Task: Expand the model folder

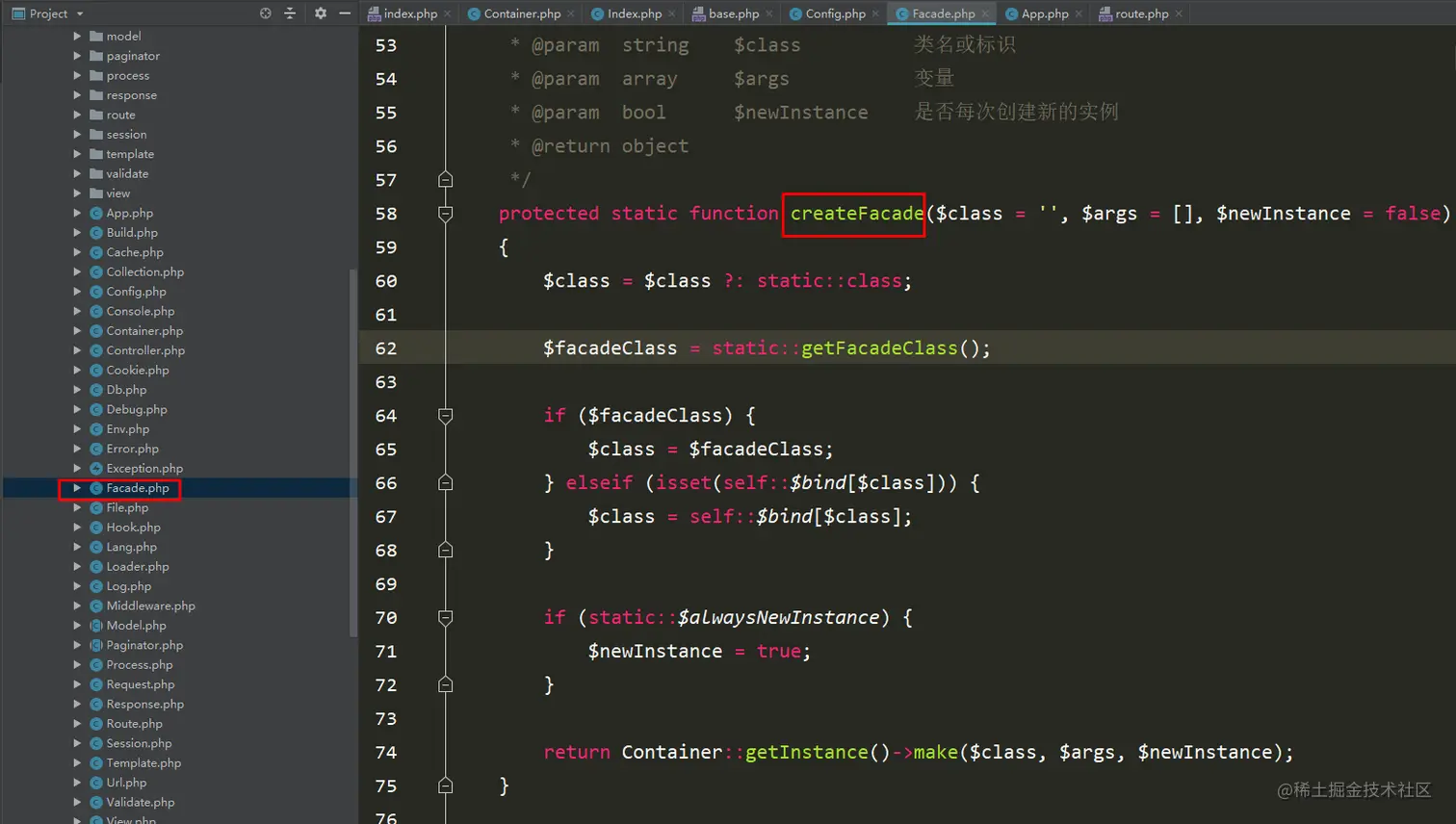Action: [77, 36]
